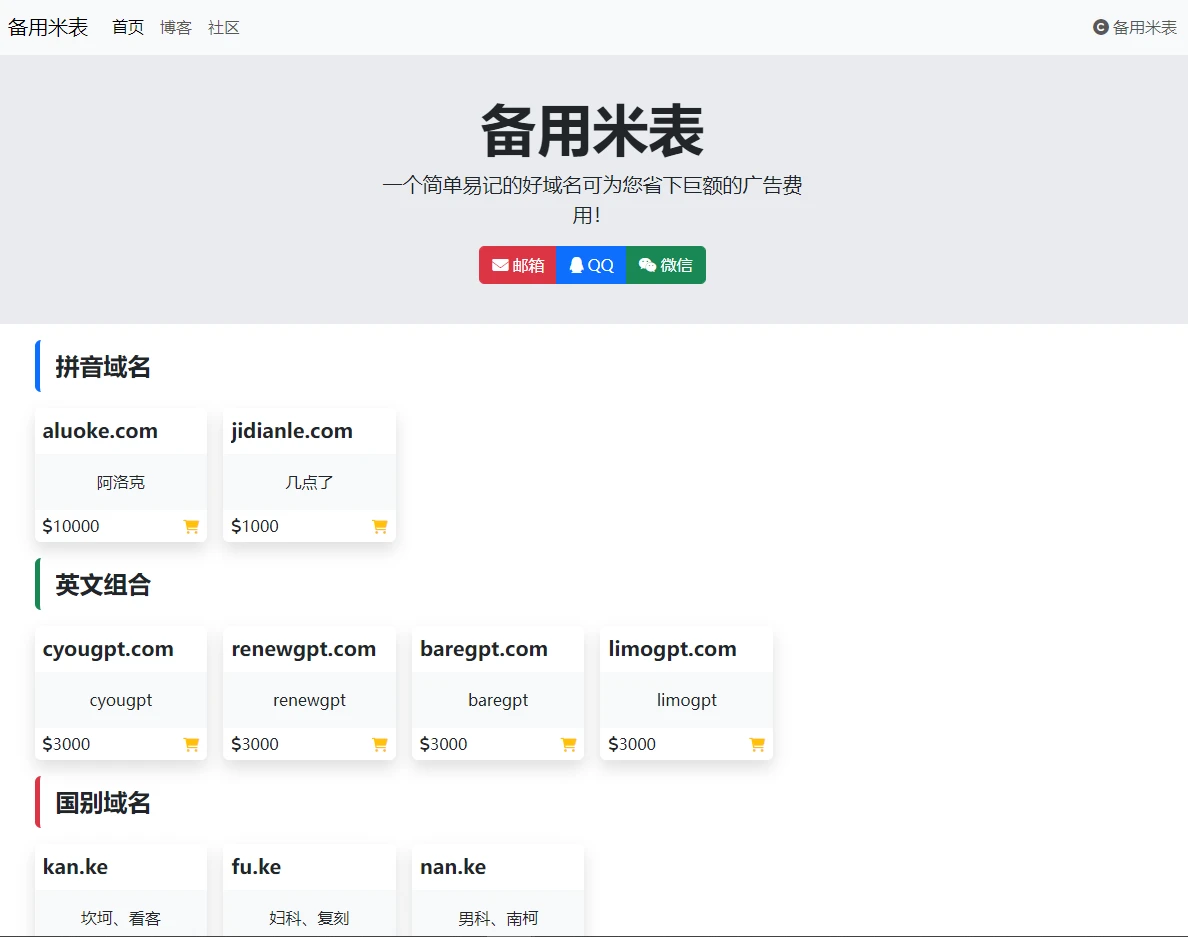Open the 社区 community nav item
Screen dimensions: 1188x937
click(224, 28)
